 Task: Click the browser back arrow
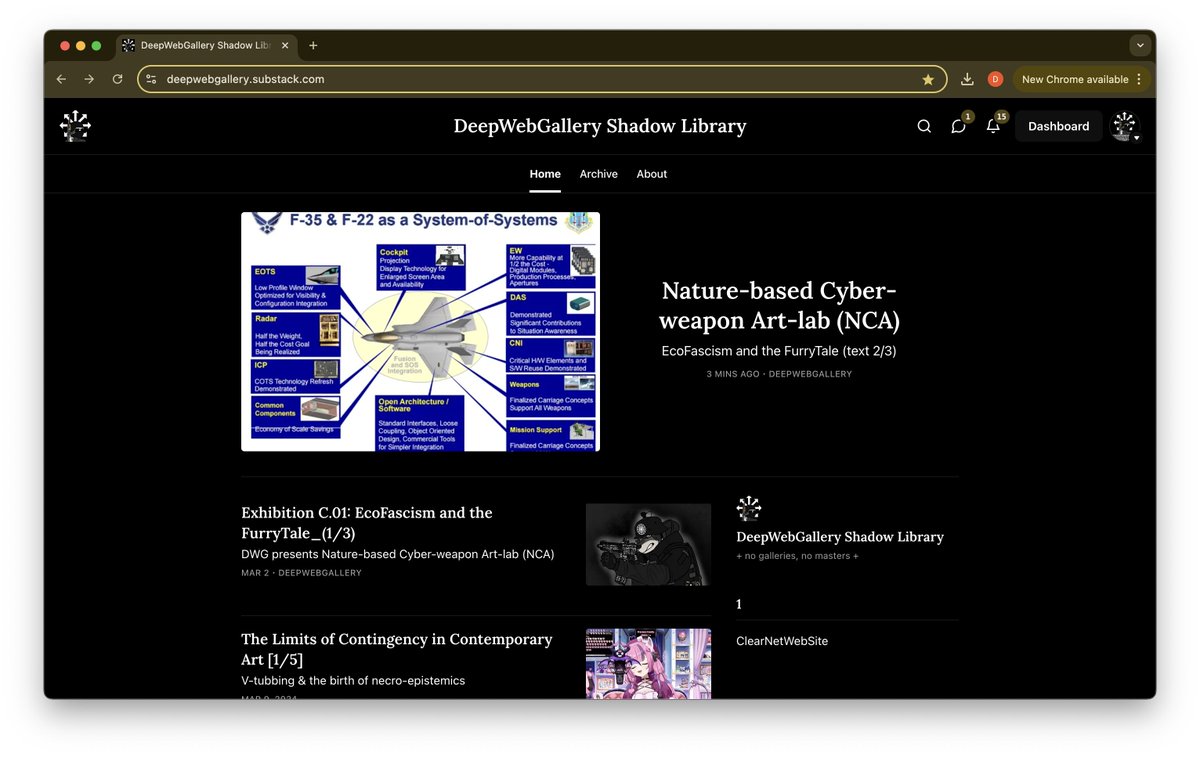61,79
